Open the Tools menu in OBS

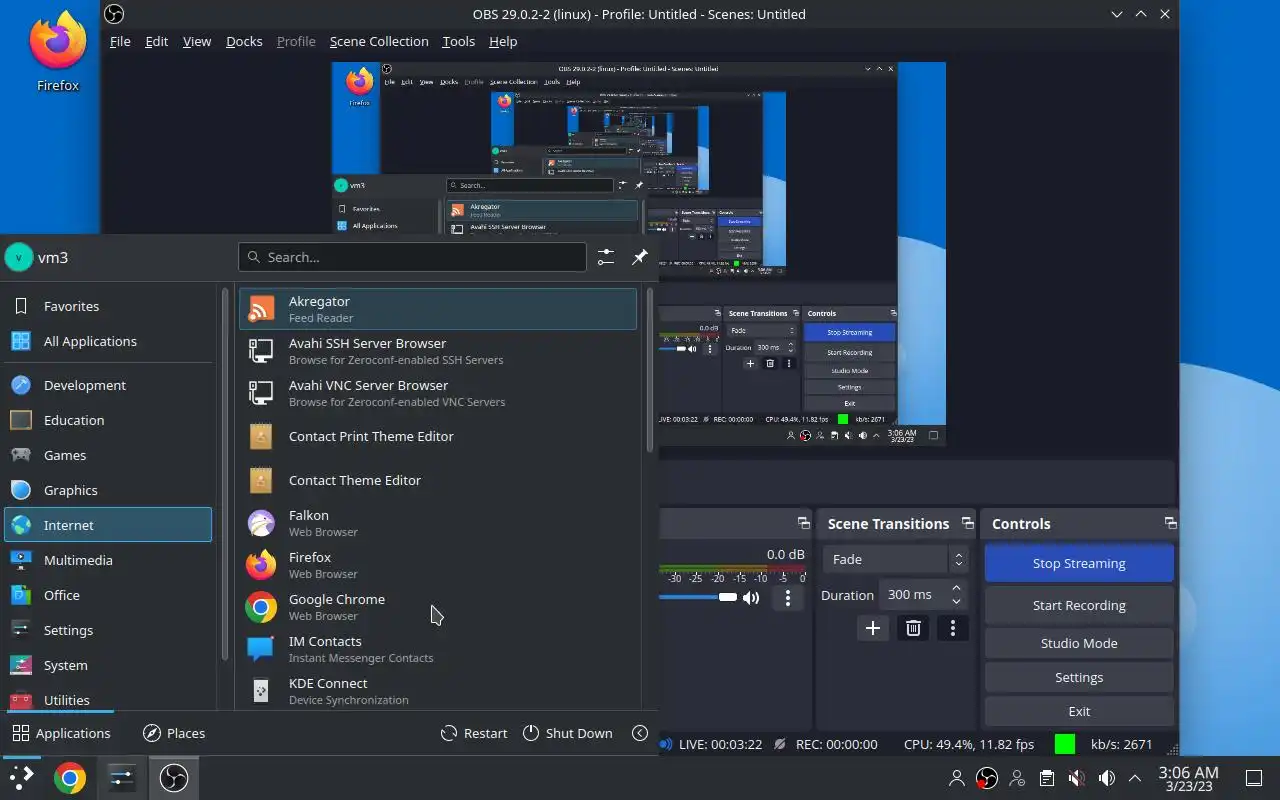coord(458,41)
